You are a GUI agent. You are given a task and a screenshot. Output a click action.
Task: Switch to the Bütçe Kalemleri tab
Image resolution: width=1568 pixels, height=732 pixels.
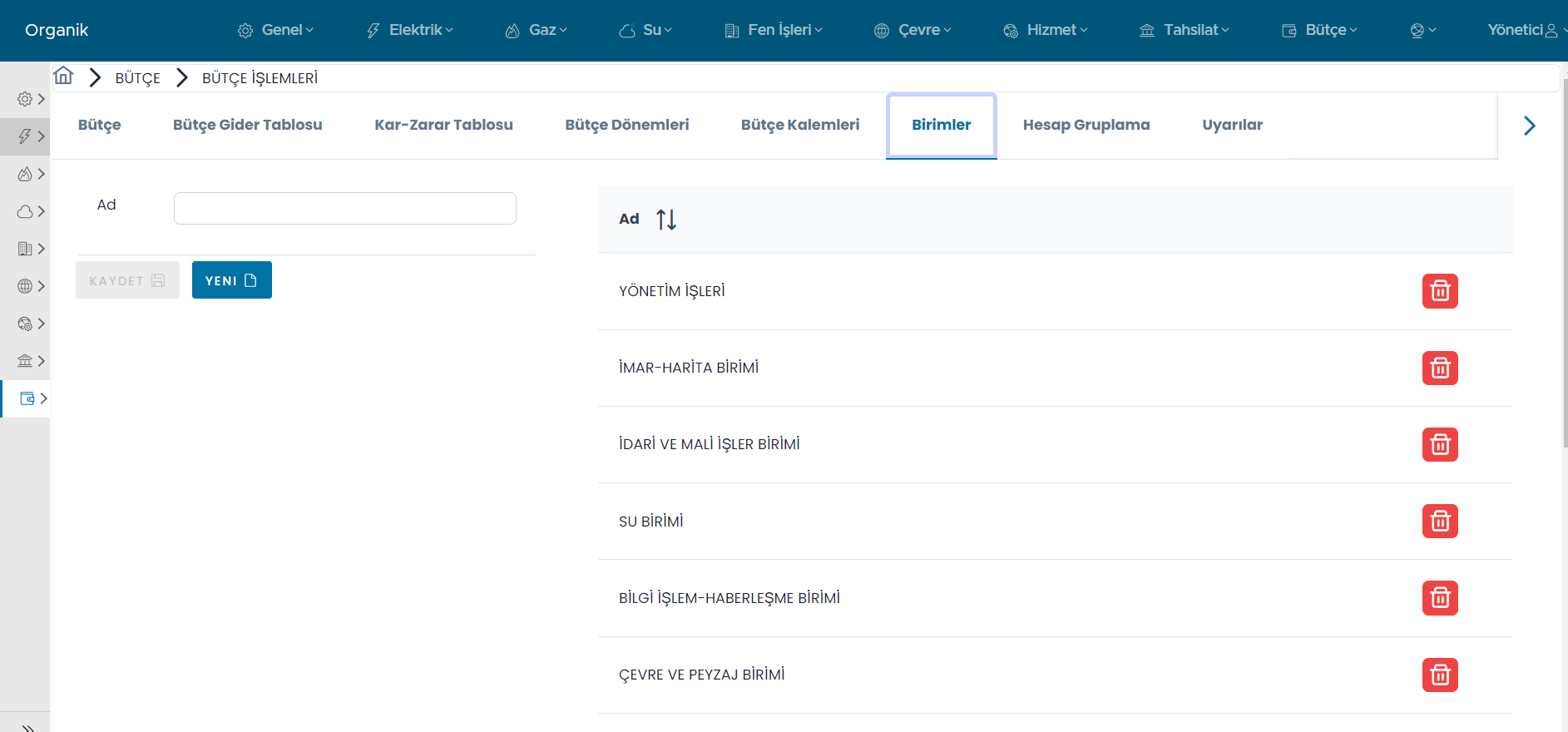pos(799,125)
